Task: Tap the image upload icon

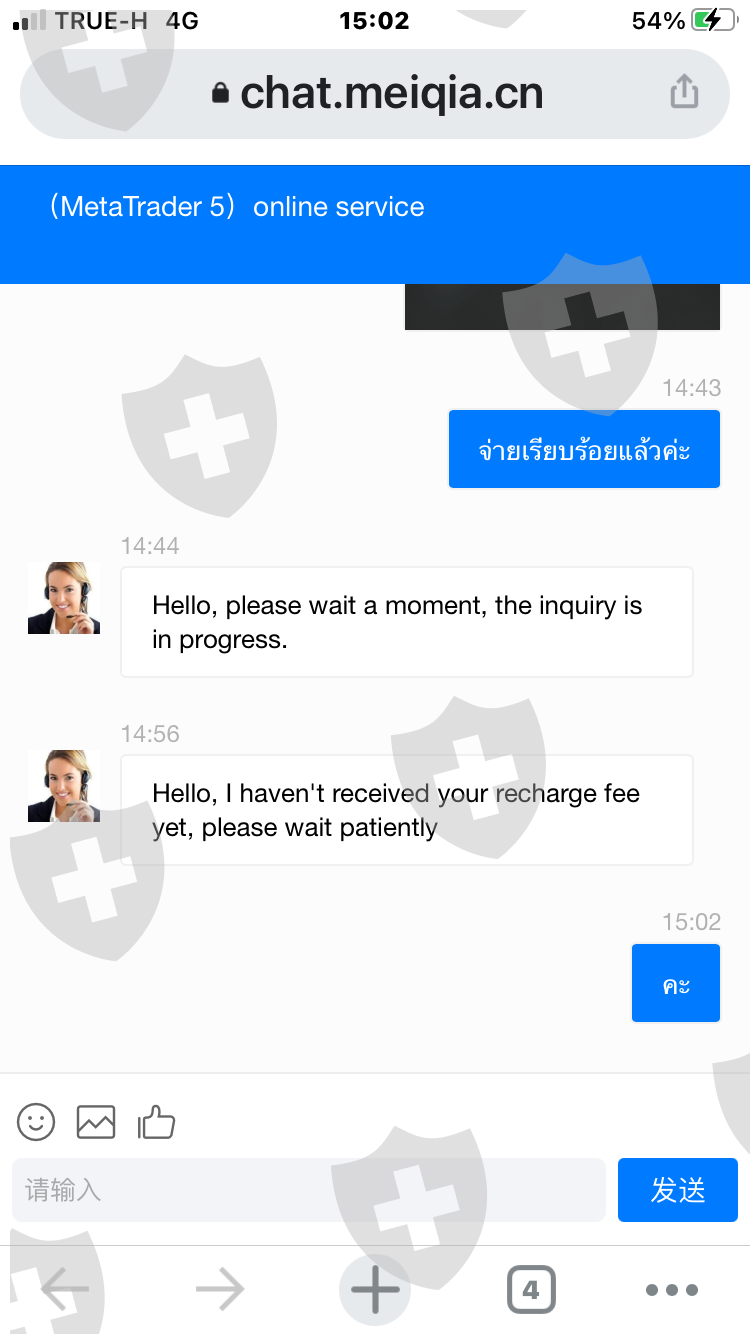Action: click(x=96, y=1122)
